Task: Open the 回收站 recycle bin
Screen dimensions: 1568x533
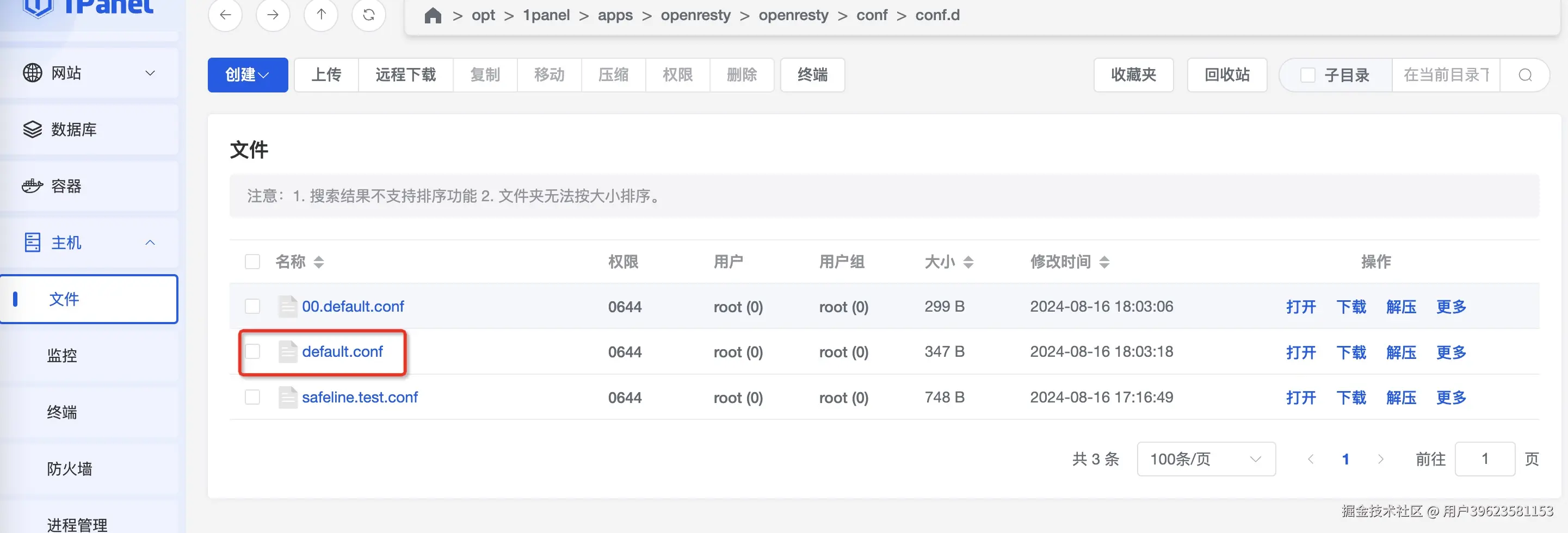Action: click(x=1227, y=75)
